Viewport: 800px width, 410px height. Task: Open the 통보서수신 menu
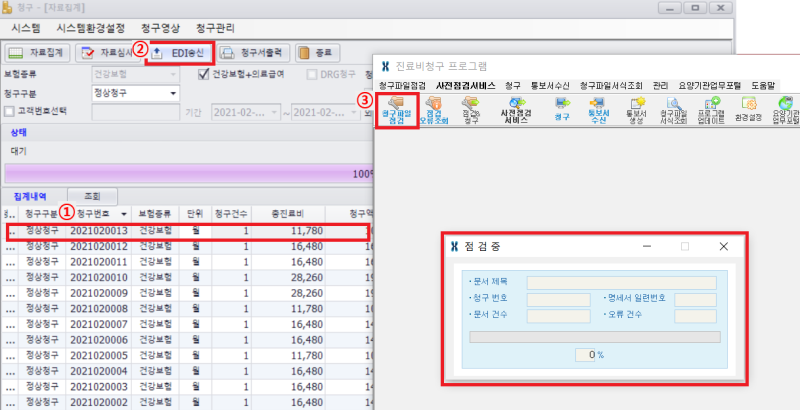coord(550,86)
